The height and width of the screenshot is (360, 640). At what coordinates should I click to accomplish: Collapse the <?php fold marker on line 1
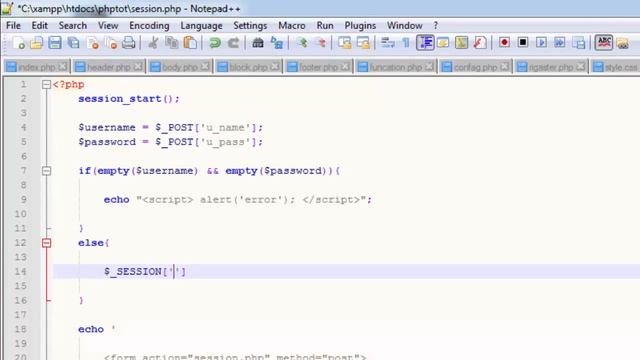[47, 84]
